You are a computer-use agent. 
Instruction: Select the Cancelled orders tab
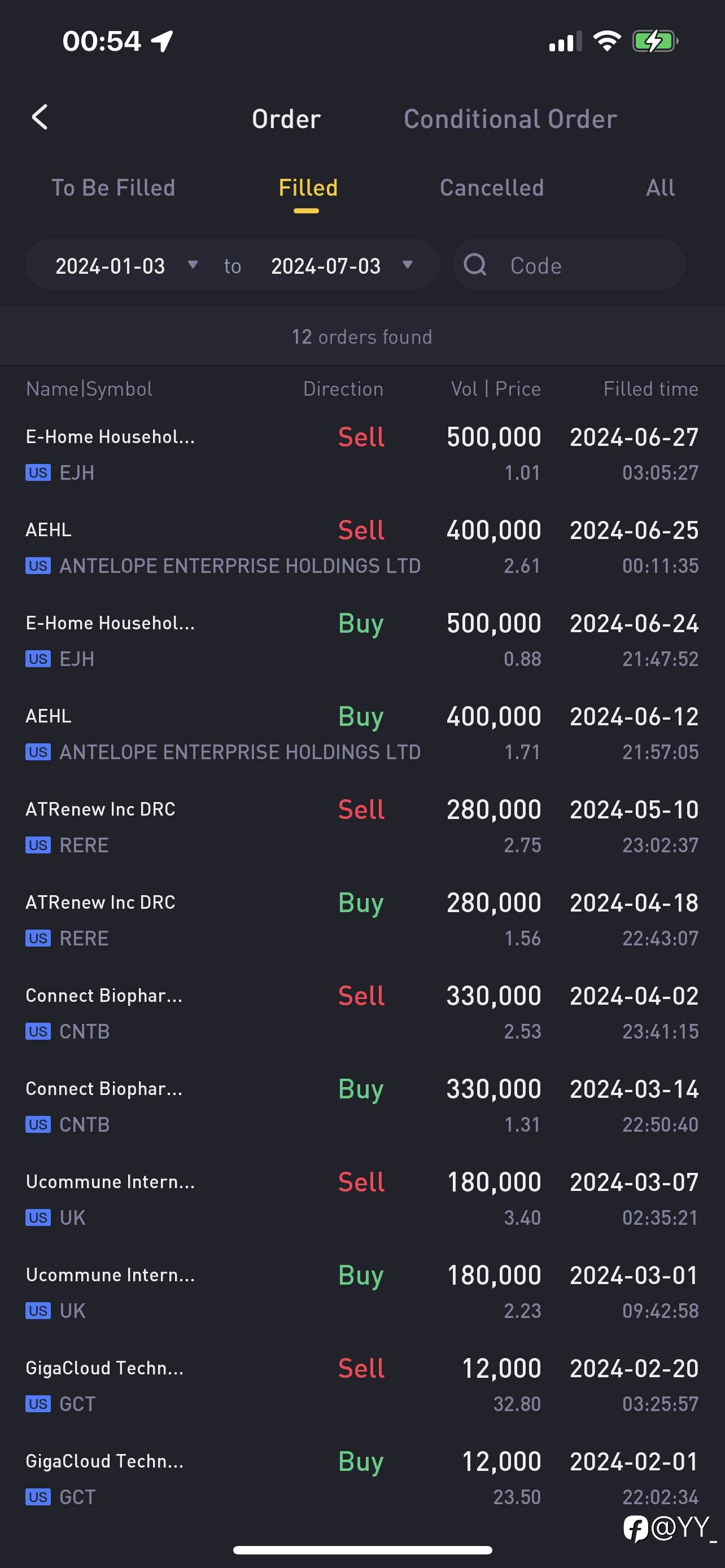(492, 187)
